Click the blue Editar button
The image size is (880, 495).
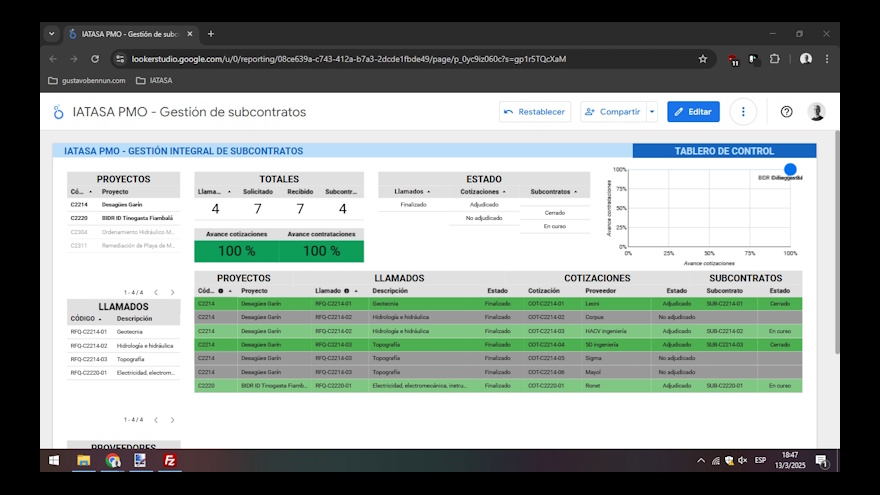693,112
